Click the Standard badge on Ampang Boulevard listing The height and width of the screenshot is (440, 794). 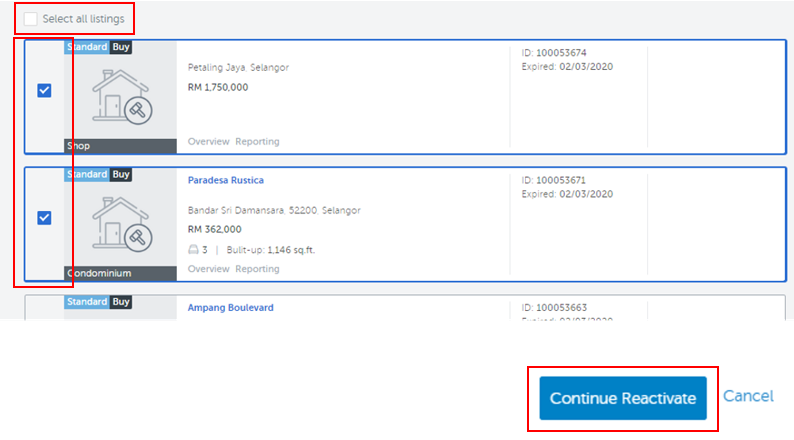pyautogui.click(x=87, y=302)
